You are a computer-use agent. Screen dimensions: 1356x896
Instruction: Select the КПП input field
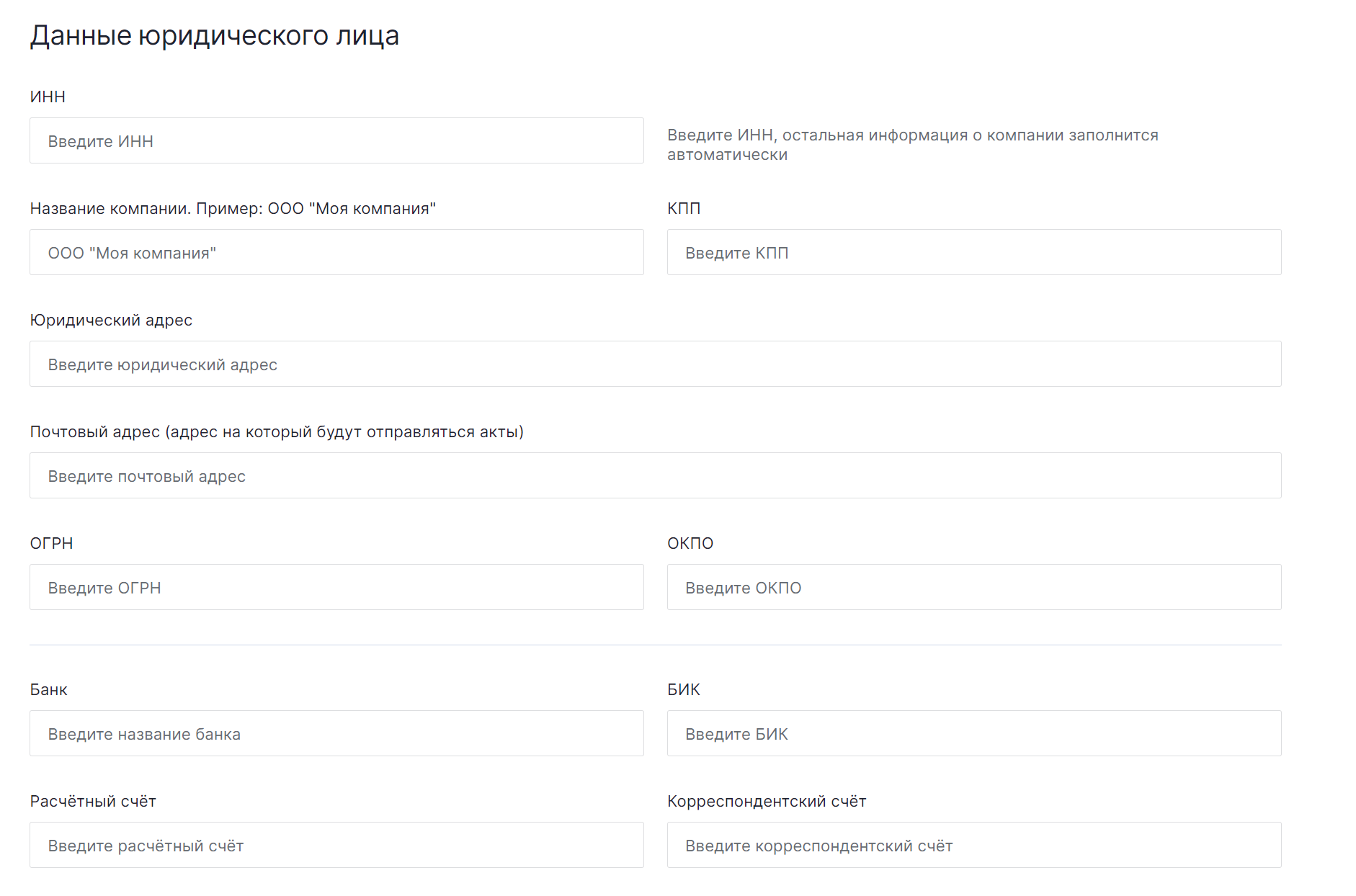click(974, 252)
